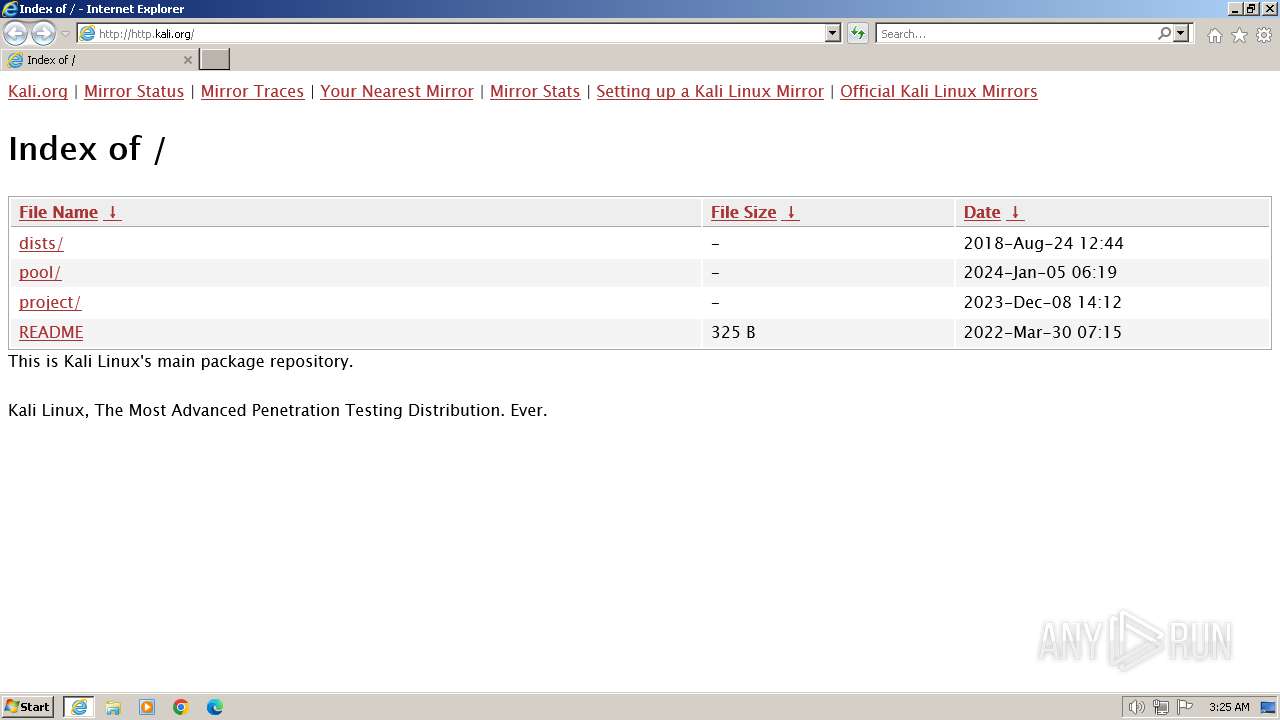Open a new blank tab
1280x720 pixels.
(215, 60)
